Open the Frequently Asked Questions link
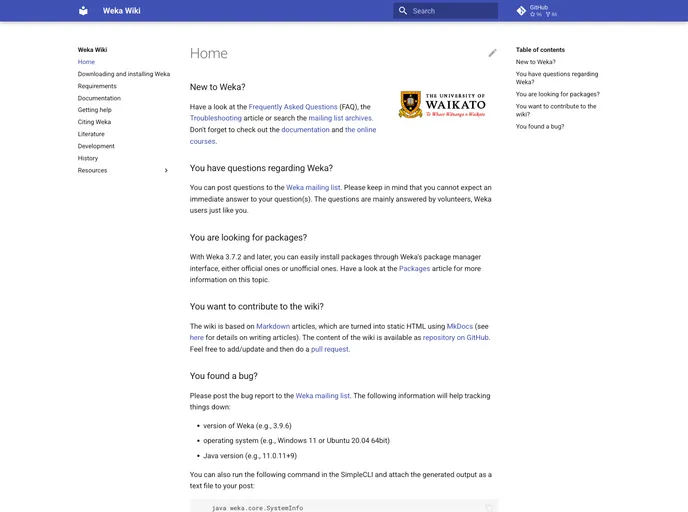This screenshot has width=688, height=512. [x=293, y=107]
